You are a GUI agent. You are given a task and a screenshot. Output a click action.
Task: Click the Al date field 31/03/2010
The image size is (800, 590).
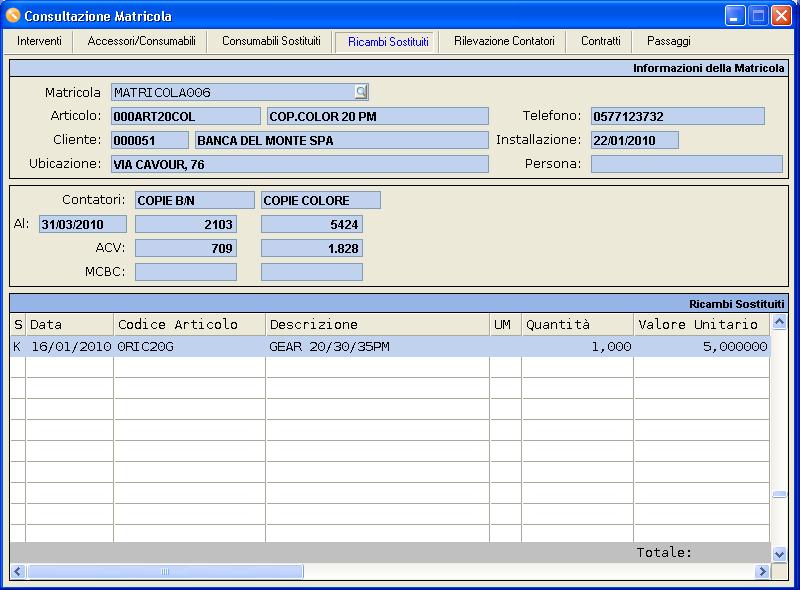click(83, 224)
